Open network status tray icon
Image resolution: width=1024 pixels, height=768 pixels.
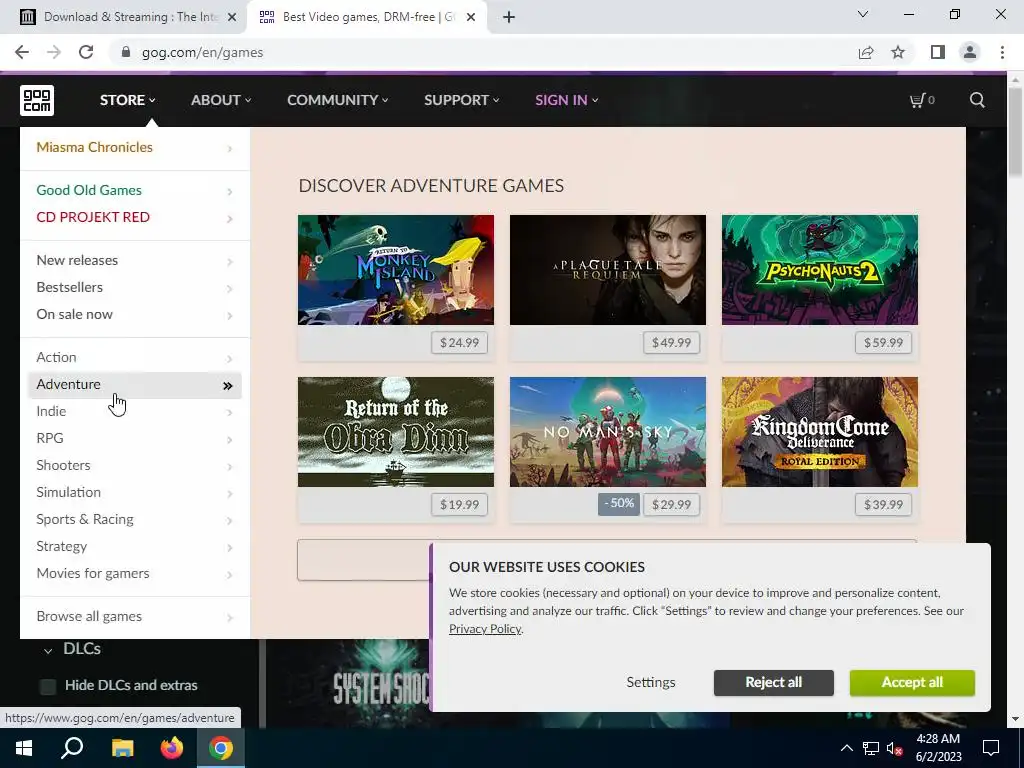pyautogui.click(x=871, y=748)
